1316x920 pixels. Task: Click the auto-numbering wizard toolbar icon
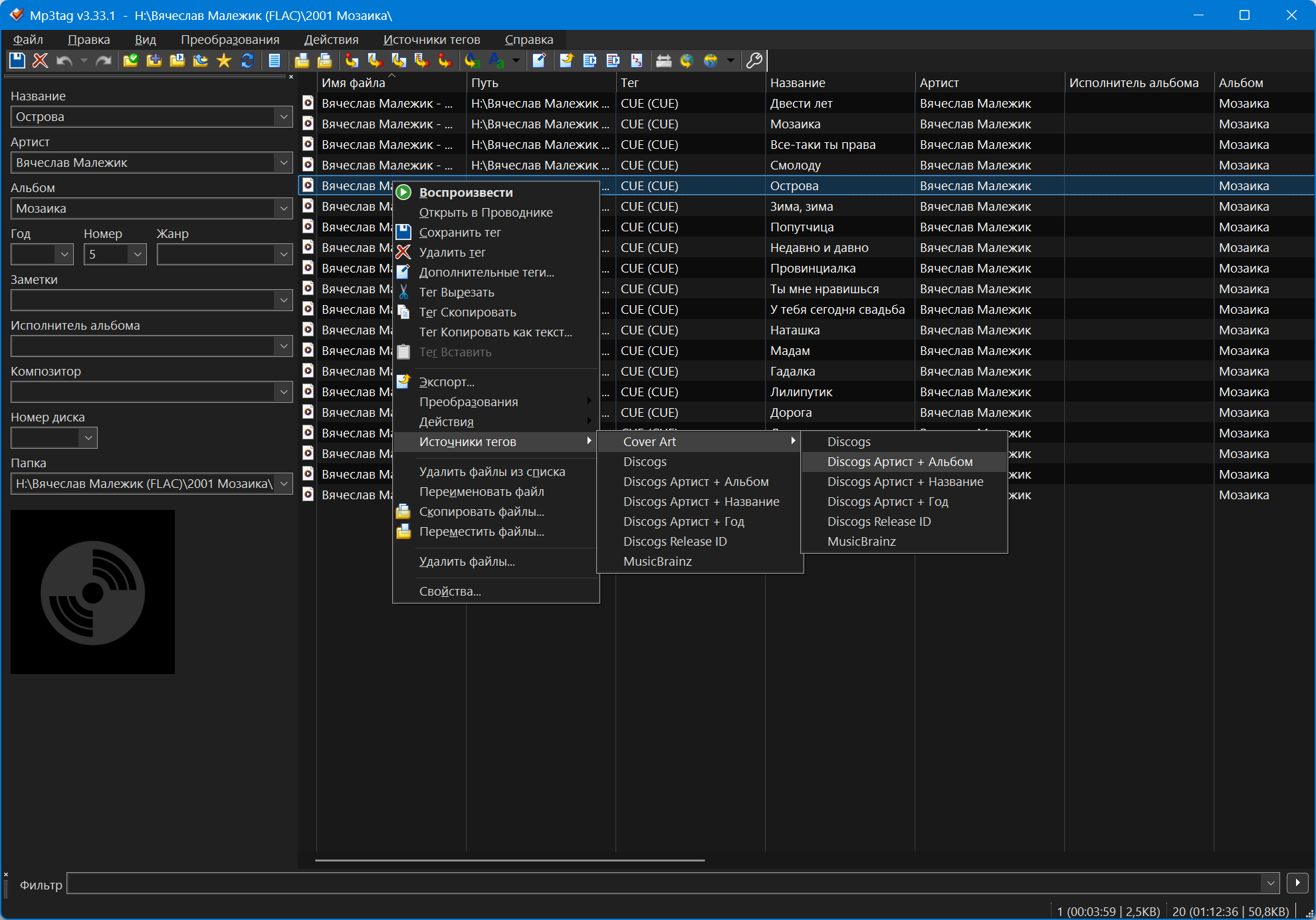(x=637, y=60)
